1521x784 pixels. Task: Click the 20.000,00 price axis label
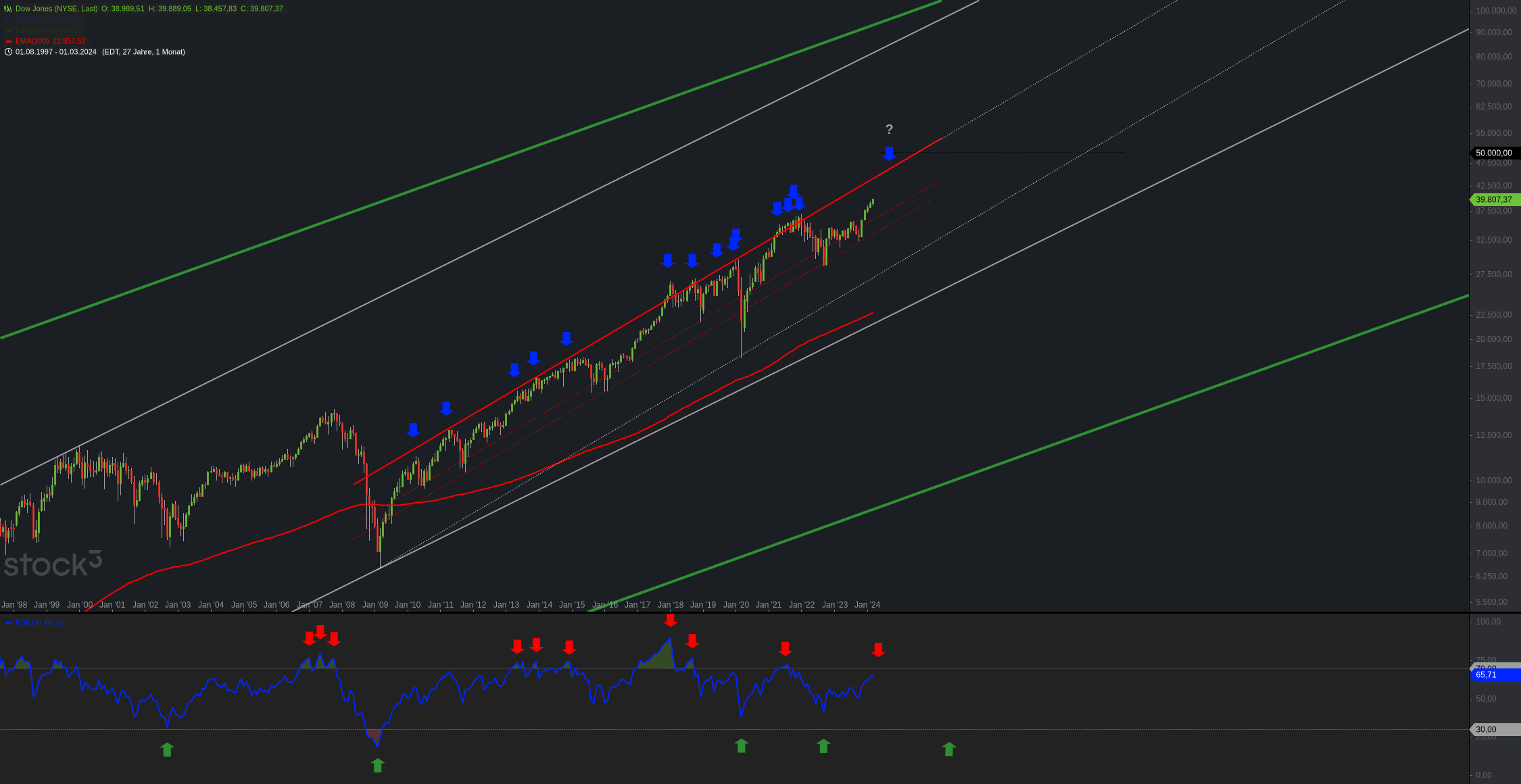pyautogui.click(x=1494, y=339)
